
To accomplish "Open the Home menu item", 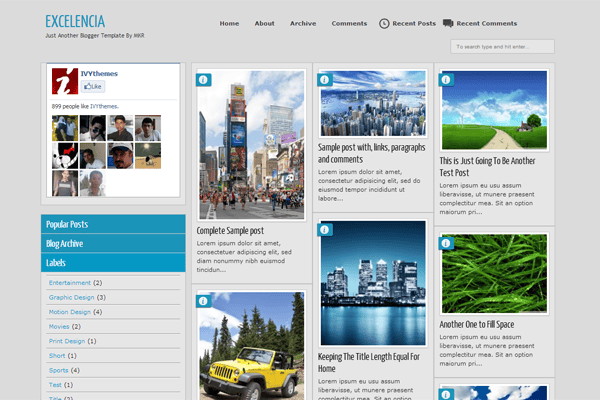I will 229,23.
